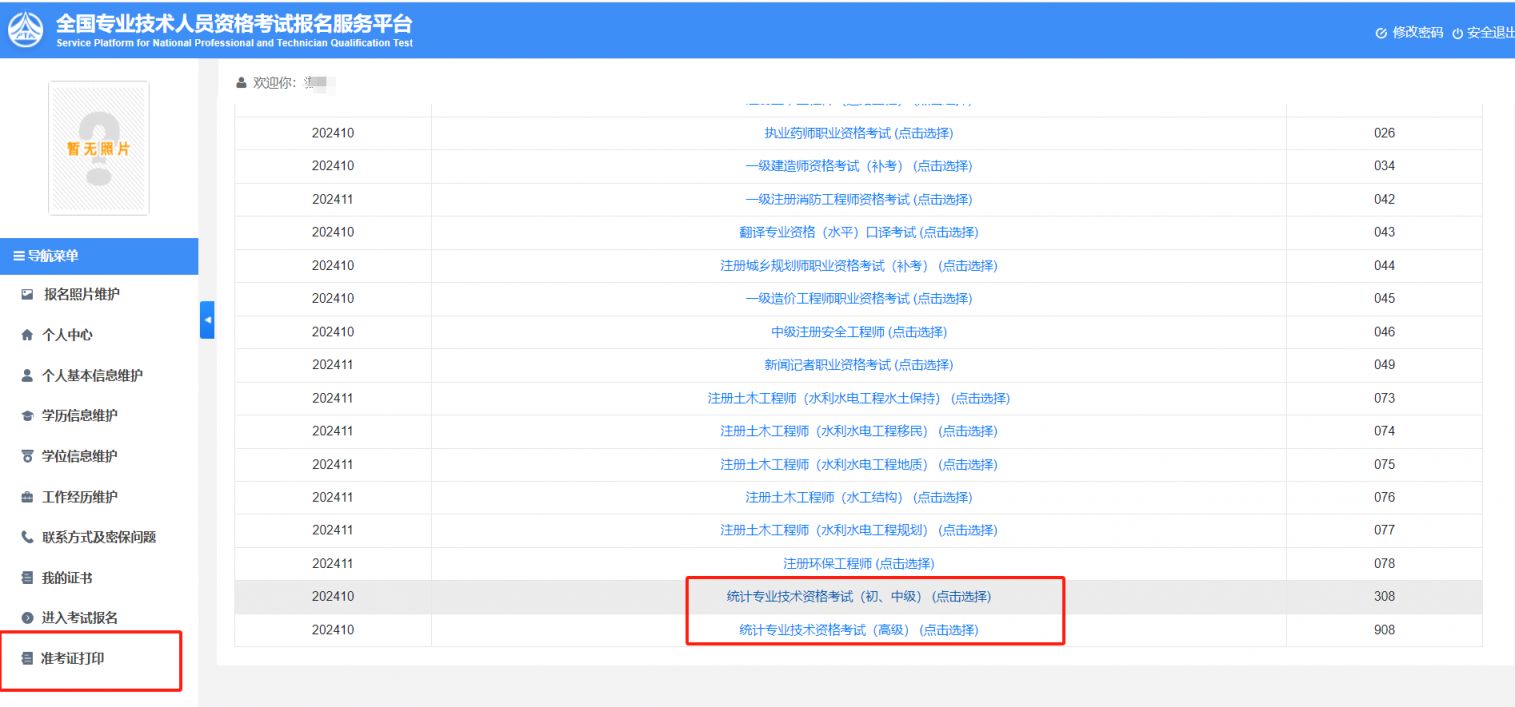1515x707 pixels.
Task: Open 我的证书 in the navigation menu
Action: point(67,578)
